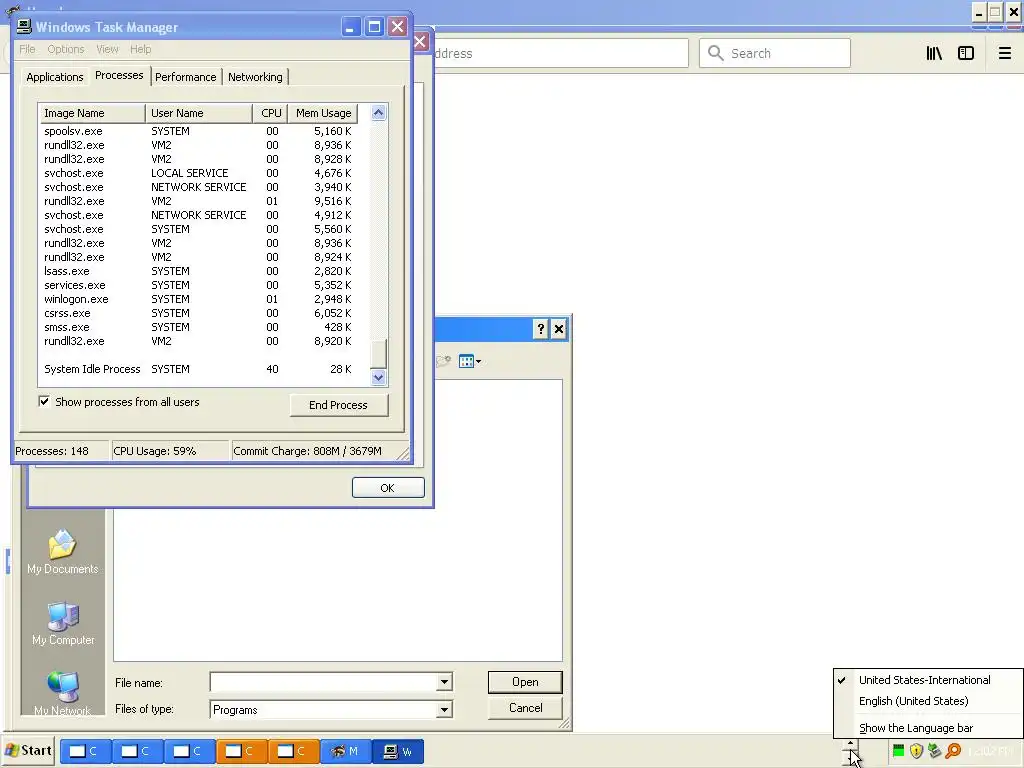1024x768 pixels.
Task: Open the Firefox hamburger menu
Action: [x=1004, y=54]
